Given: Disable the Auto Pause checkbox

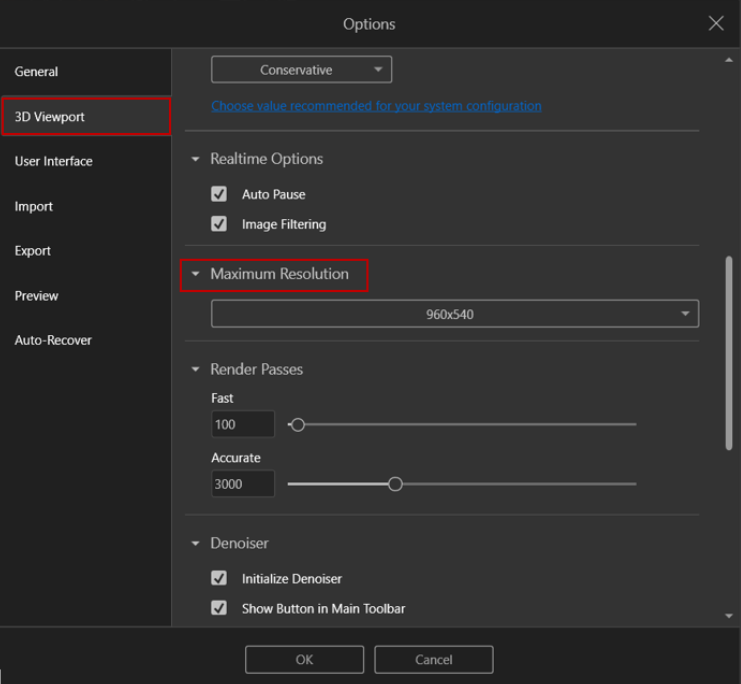Looking at the screenshot, I should (219, 194).
